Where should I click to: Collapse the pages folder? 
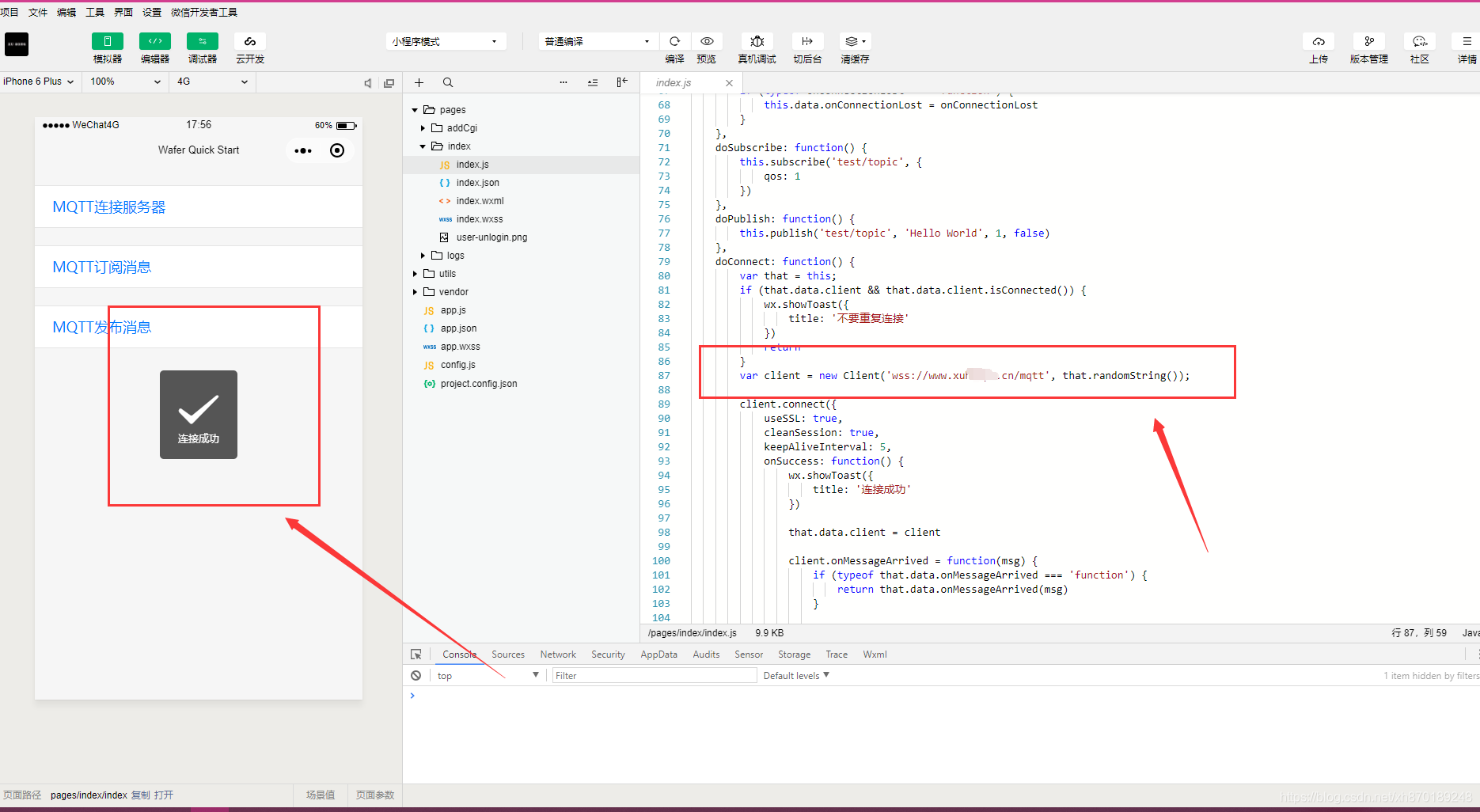(x=415, y=110)
